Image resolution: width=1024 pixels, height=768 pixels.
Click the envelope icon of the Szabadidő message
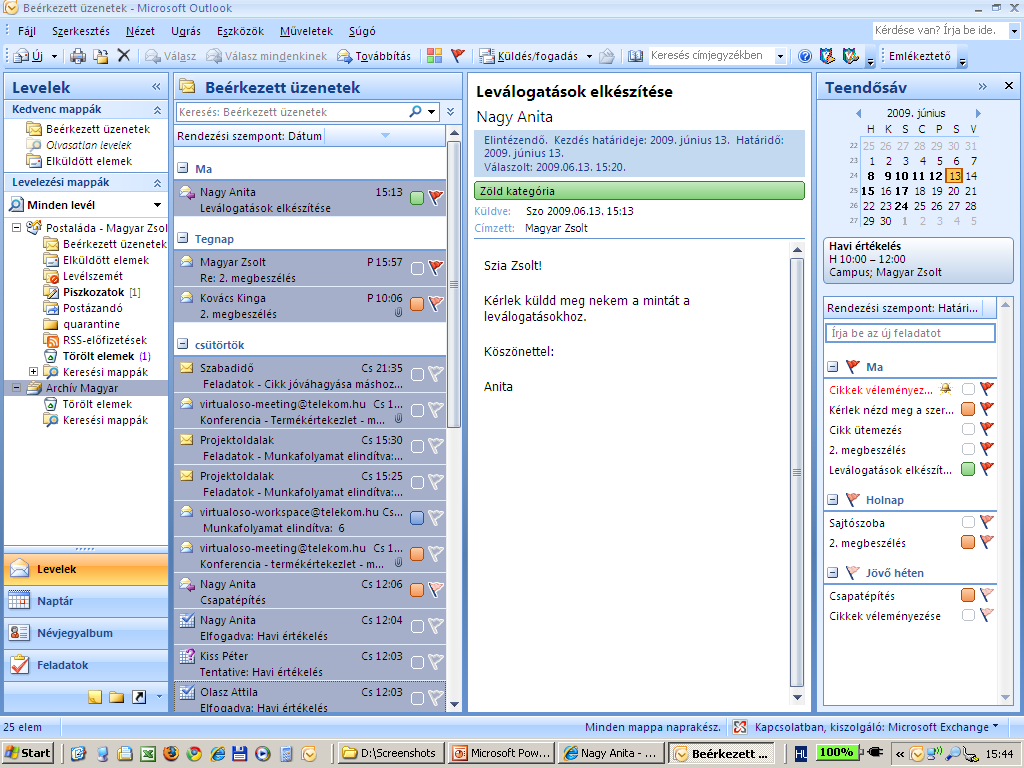coord(187,368)
